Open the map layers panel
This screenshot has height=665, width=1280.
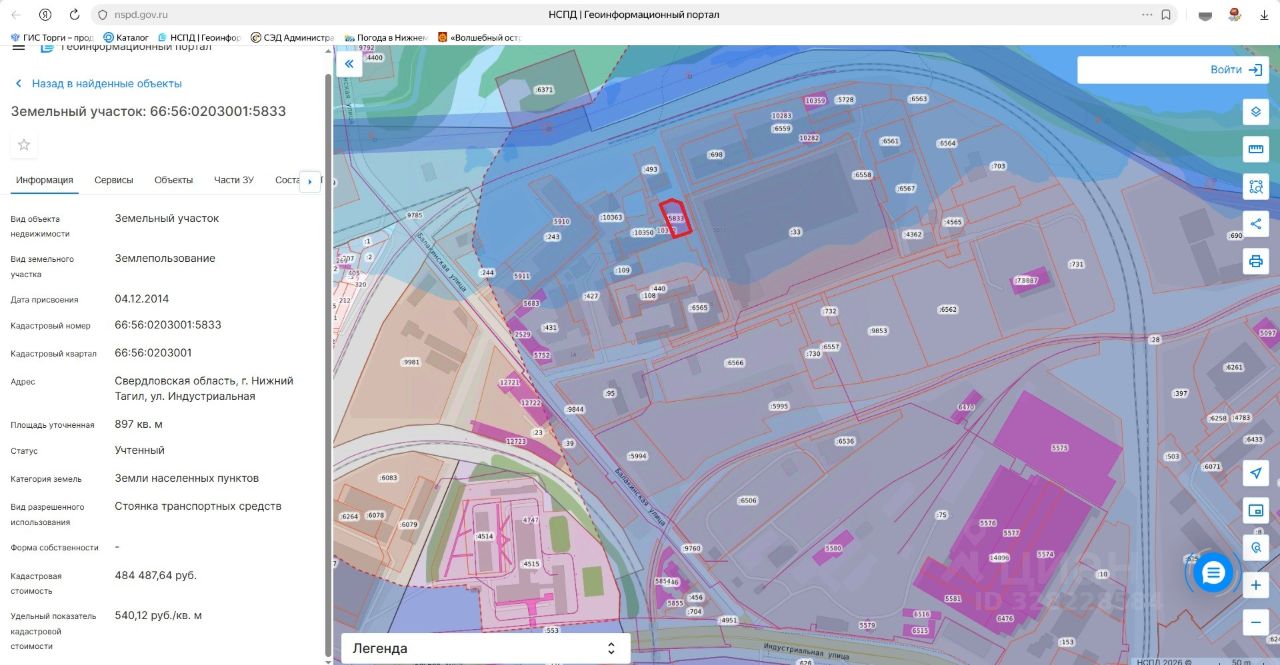tap(1255, 111)
